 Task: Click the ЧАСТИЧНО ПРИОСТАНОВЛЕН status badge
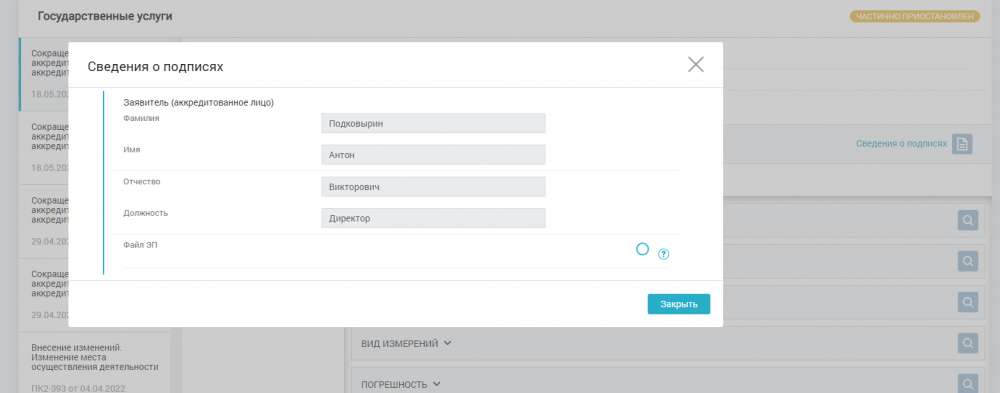point(915,17)
